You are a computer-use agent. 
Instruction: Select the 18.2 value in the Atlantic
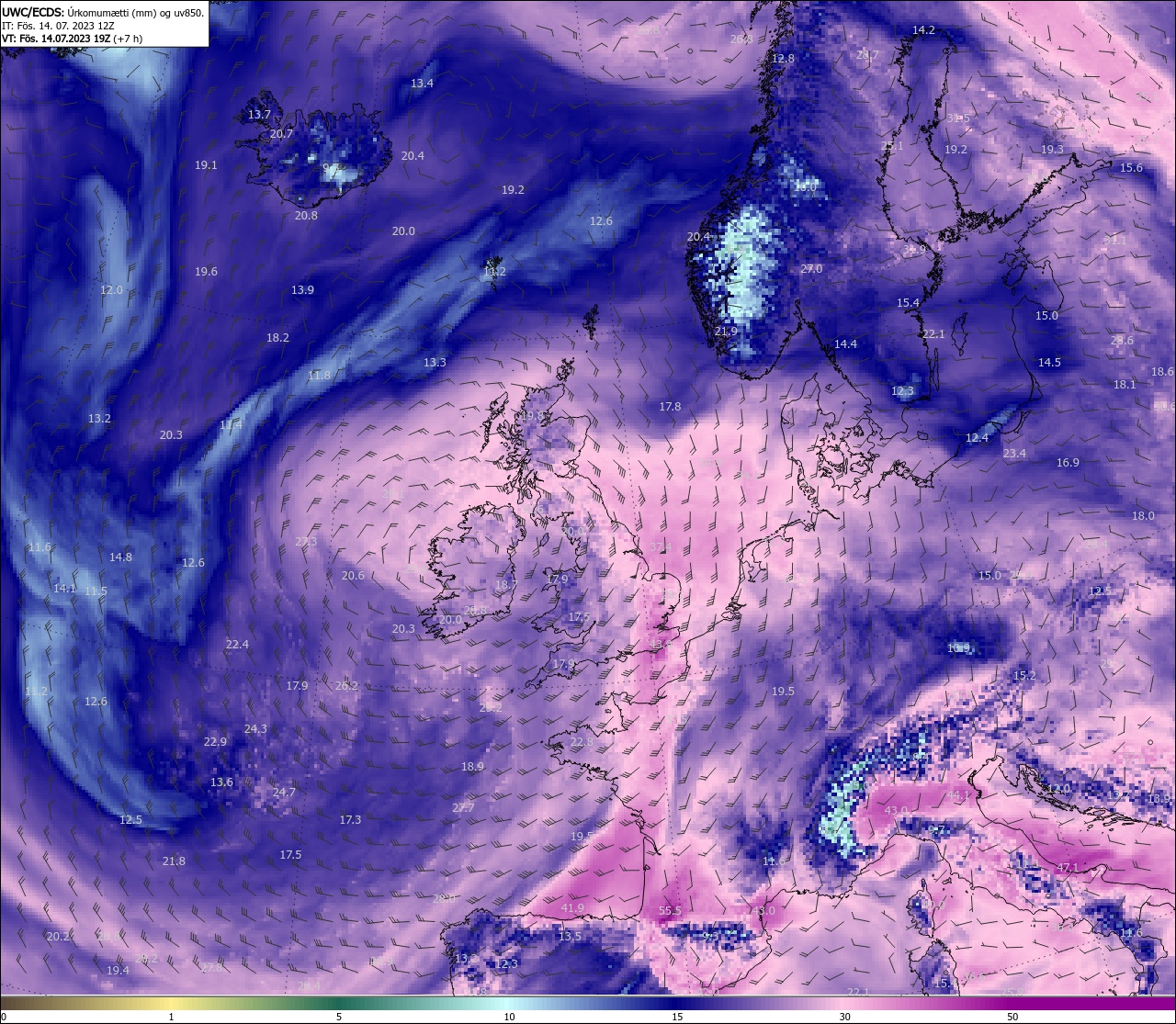click(277, 338)
